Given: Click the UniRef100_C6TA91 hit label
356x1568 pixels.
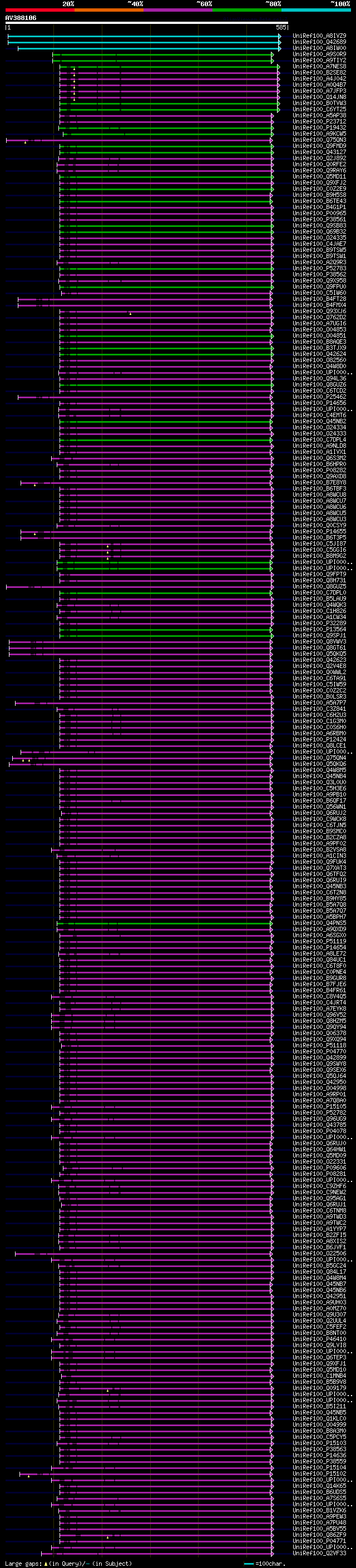Looking at the screenshot, I should [x=319, y=678].
